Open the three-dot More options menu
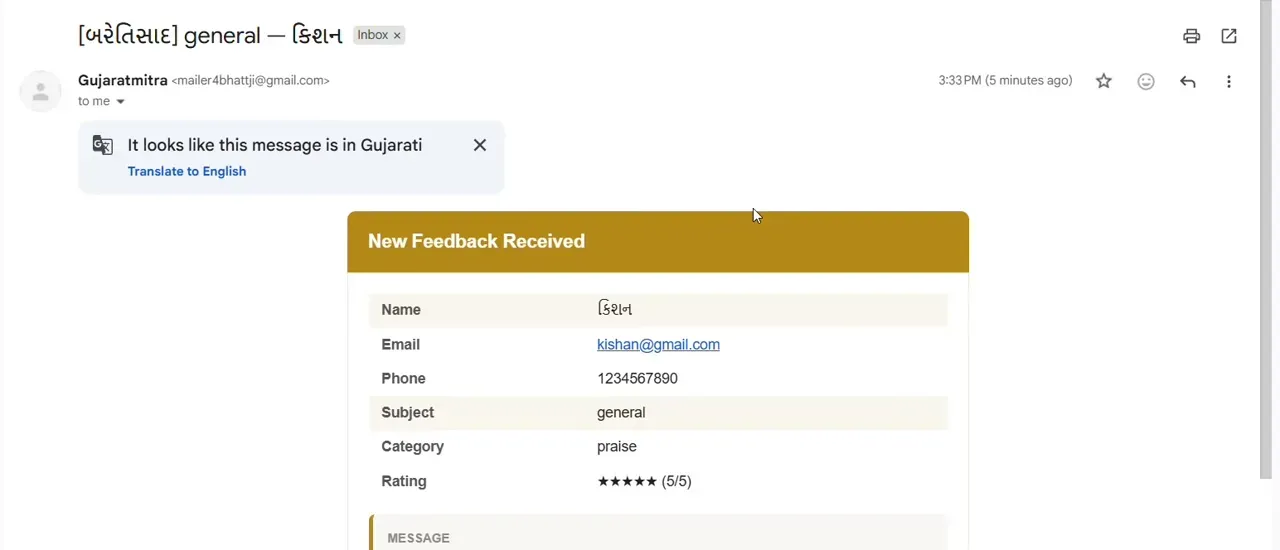 pyautogui.click(x=1229, y=81)
